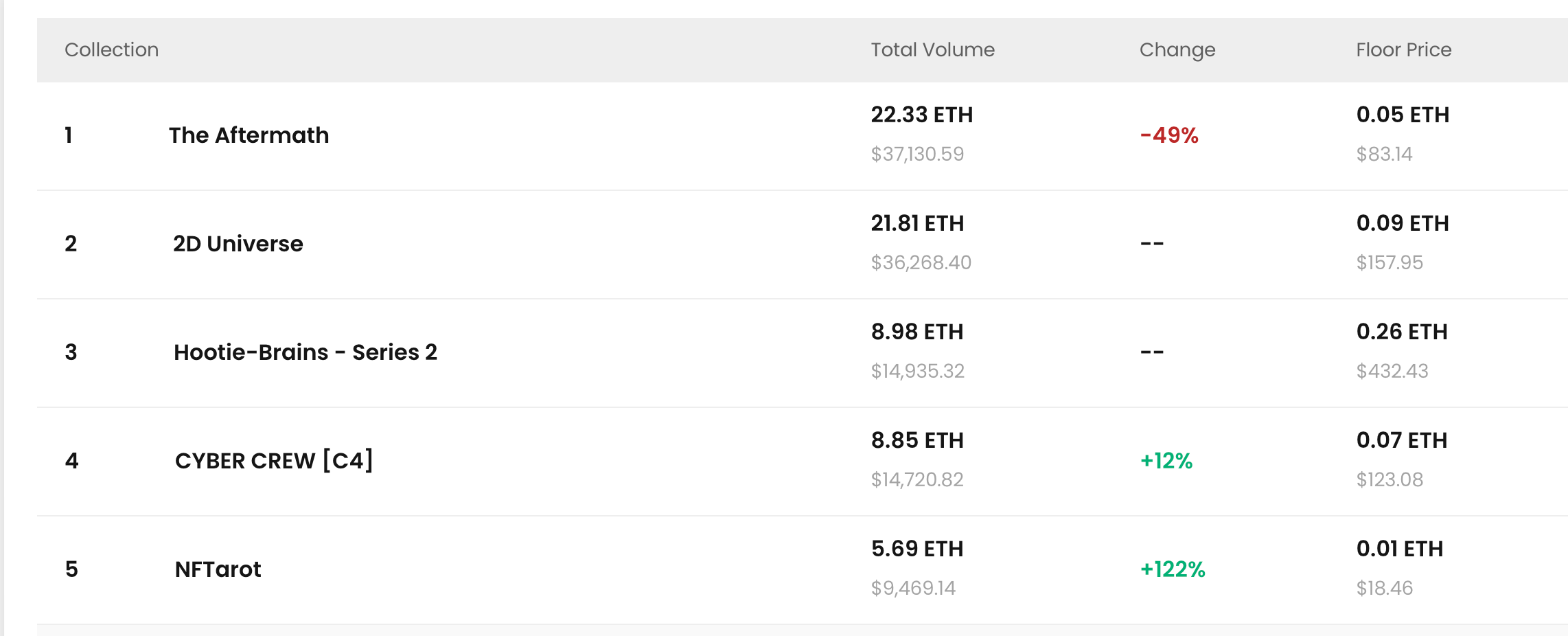Select the -49% change value
This screenshot has height=636, width=1568.
click(1169, 135)
